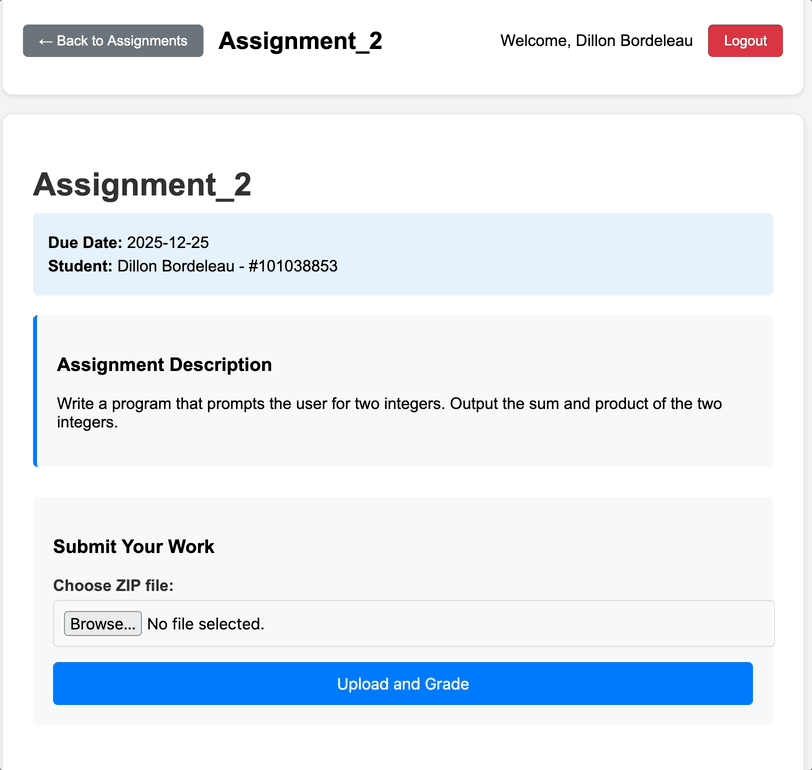Log out using the red Logout button
The width and height of the screenshot is (812, 770).
click(745, 41)
